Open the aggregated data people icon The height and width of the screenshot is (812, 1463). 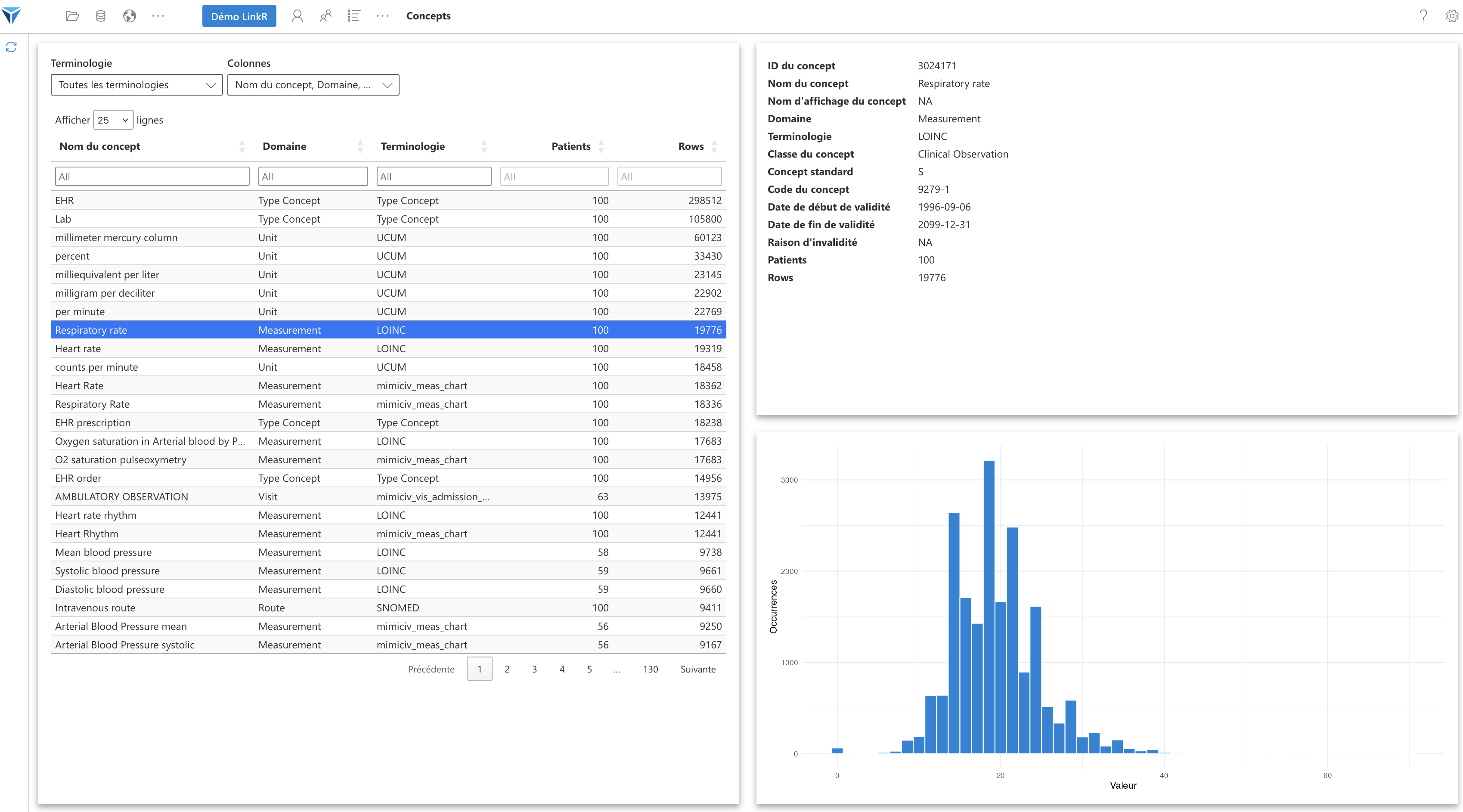pos(325,16)
